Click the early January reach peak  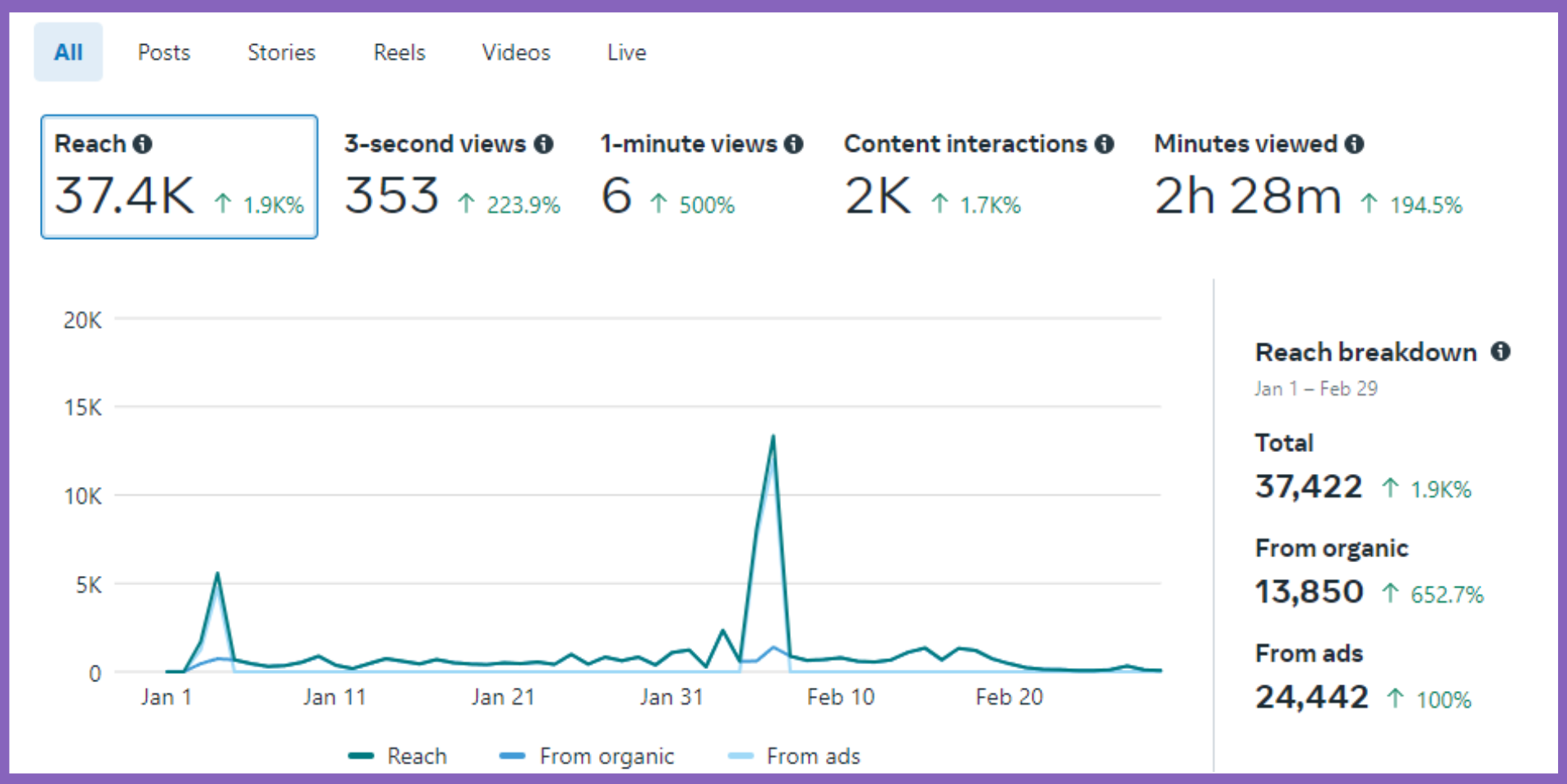tap(218, 574)
